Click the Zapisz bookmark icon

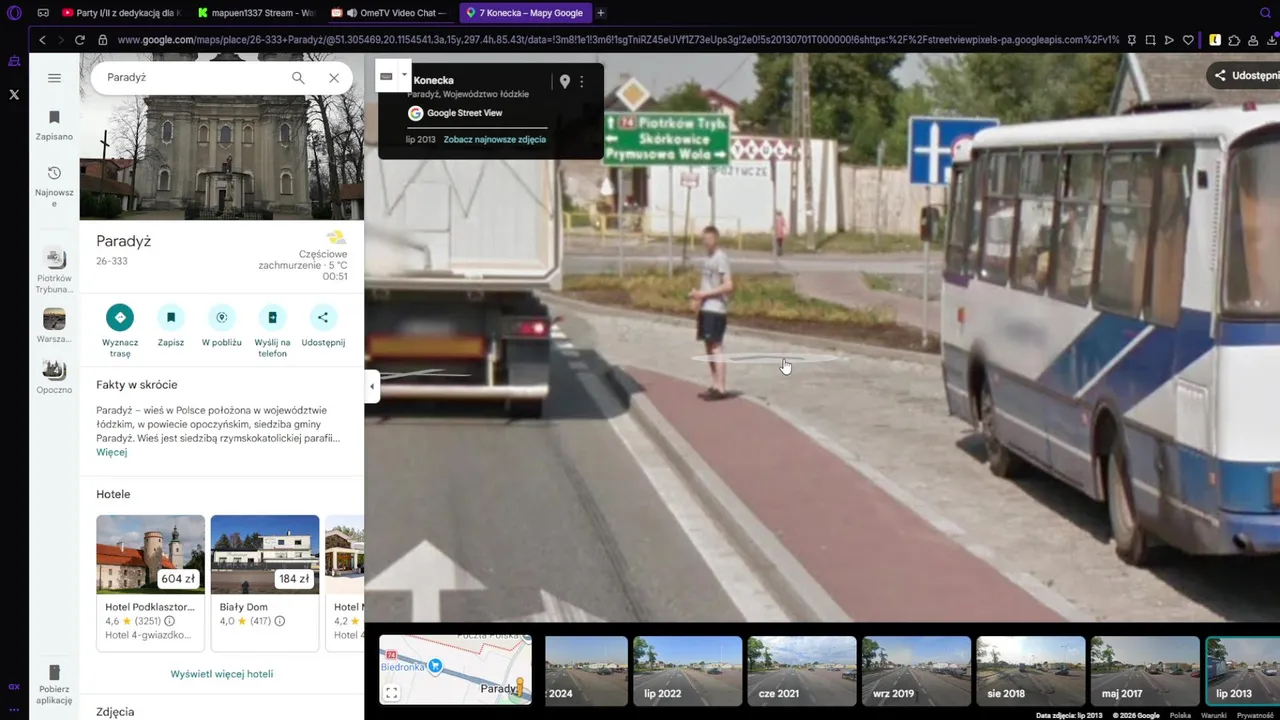coord(171,317)
